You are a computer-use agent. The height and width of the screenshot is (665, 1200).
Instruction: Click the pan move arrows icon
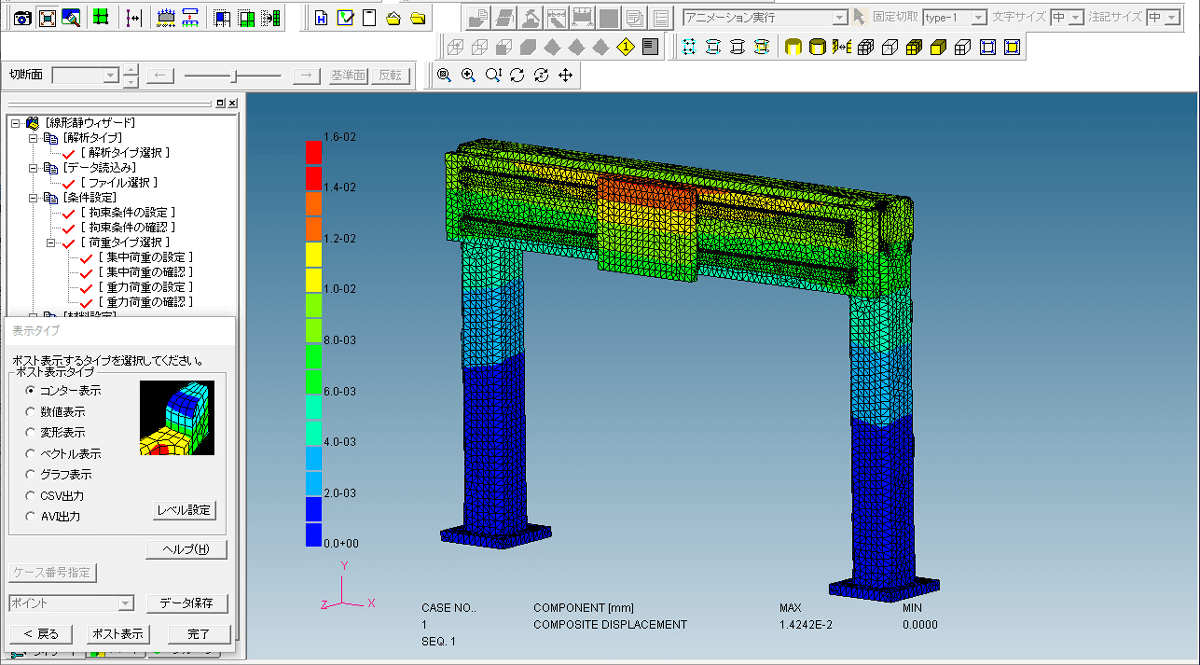[565, 75]
